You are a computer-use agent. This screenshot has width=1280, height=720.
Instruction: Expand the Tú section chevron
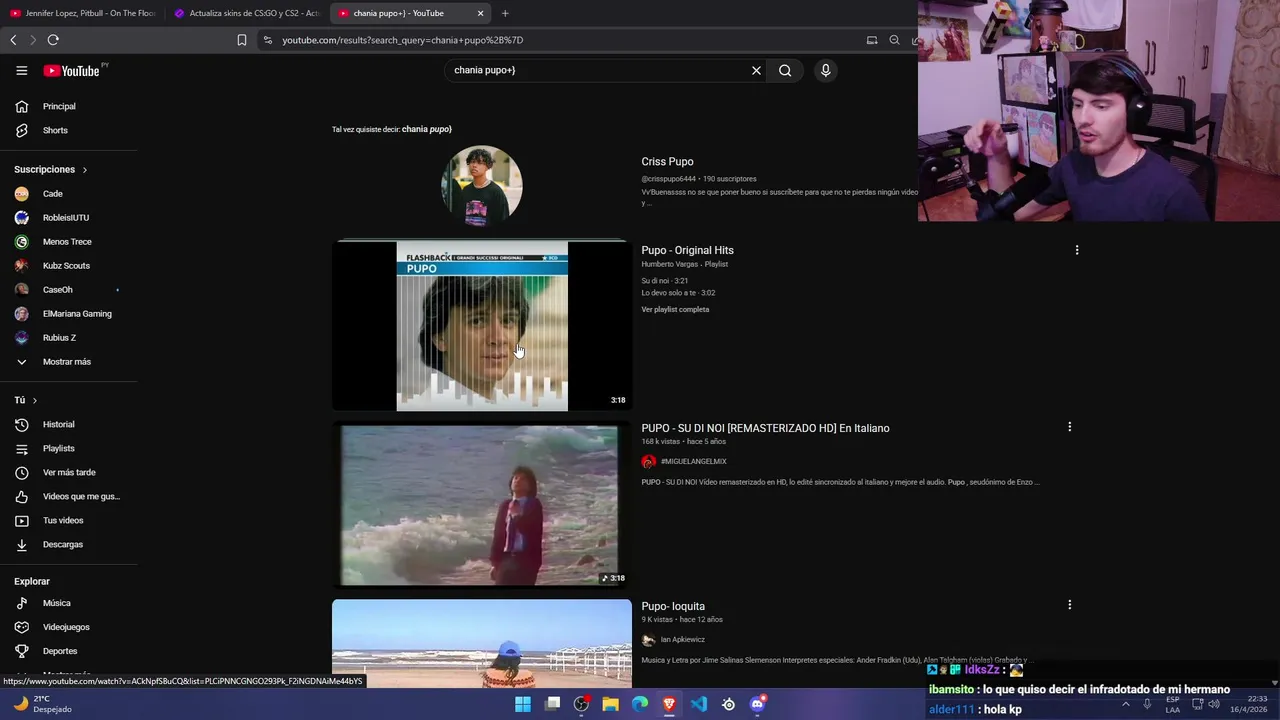tap(34, 400)
